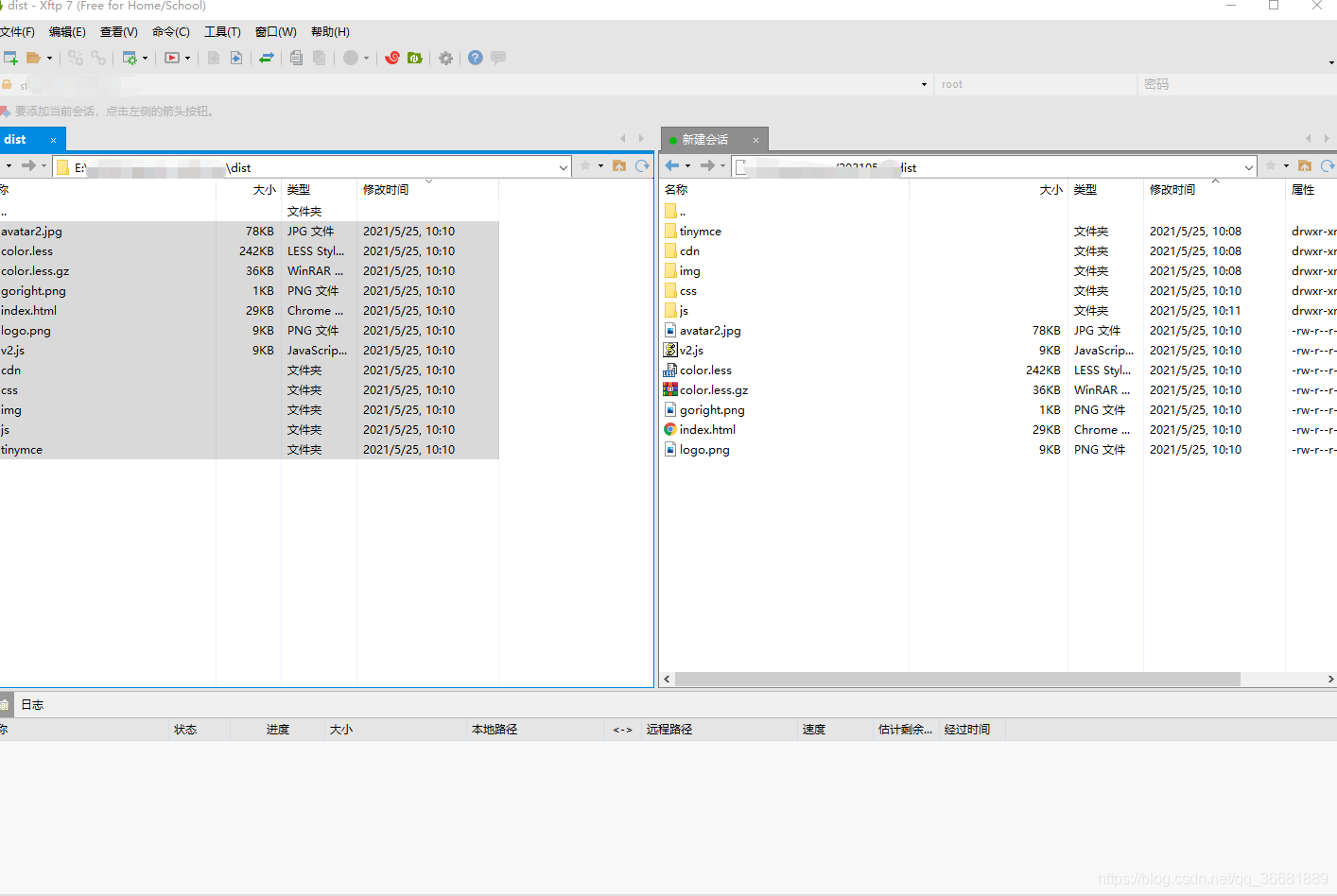Open options via the gear icon
The height and width of the screenshot is (896, 1337).
(445, 58)
